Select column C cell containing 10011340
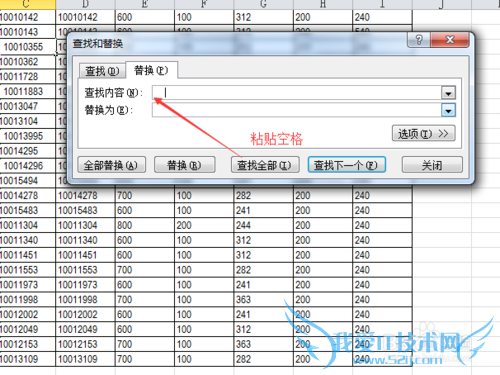 (28, 240)
